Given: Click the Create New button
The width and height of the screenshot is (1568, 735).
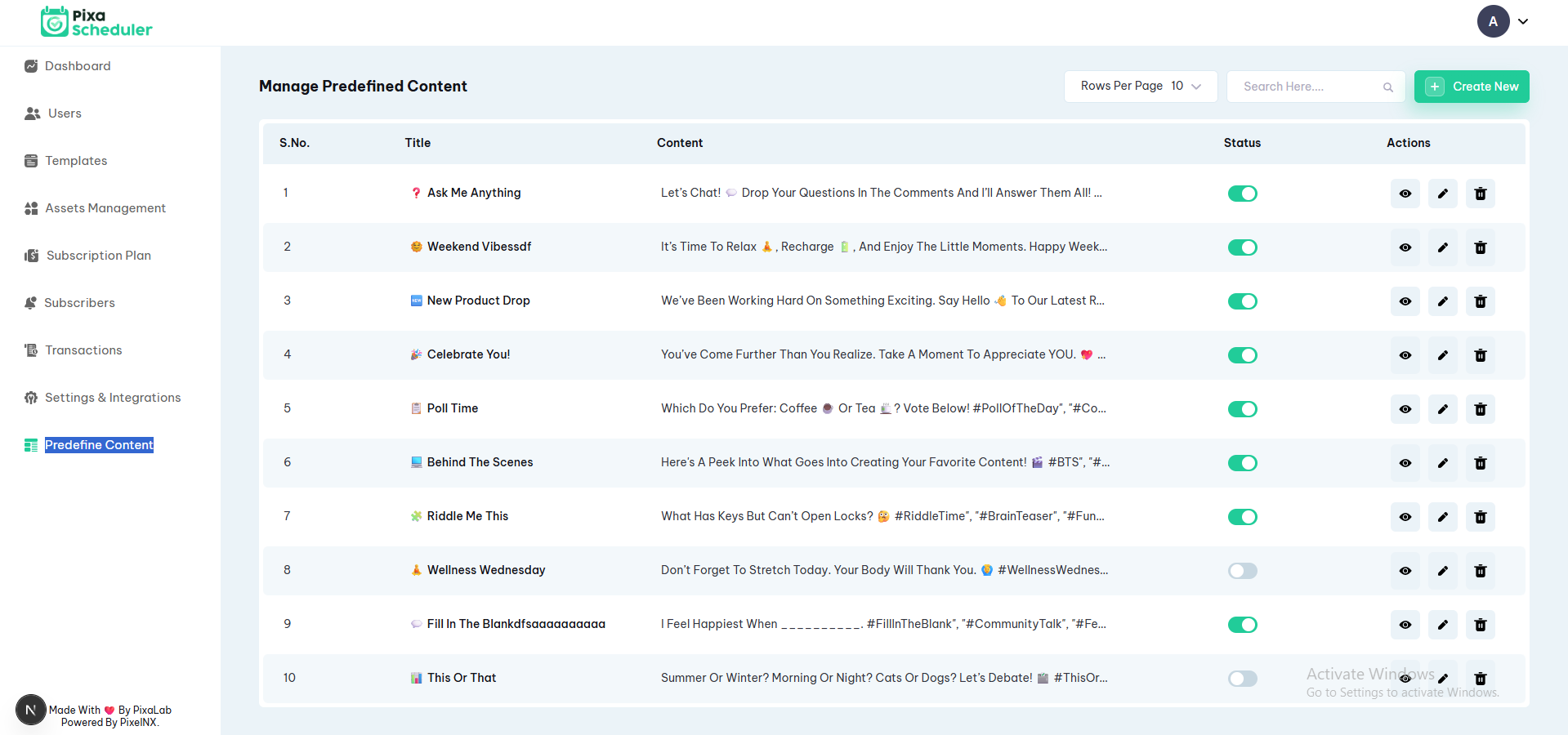Looking at the screenshot, I should point(1471,87).
